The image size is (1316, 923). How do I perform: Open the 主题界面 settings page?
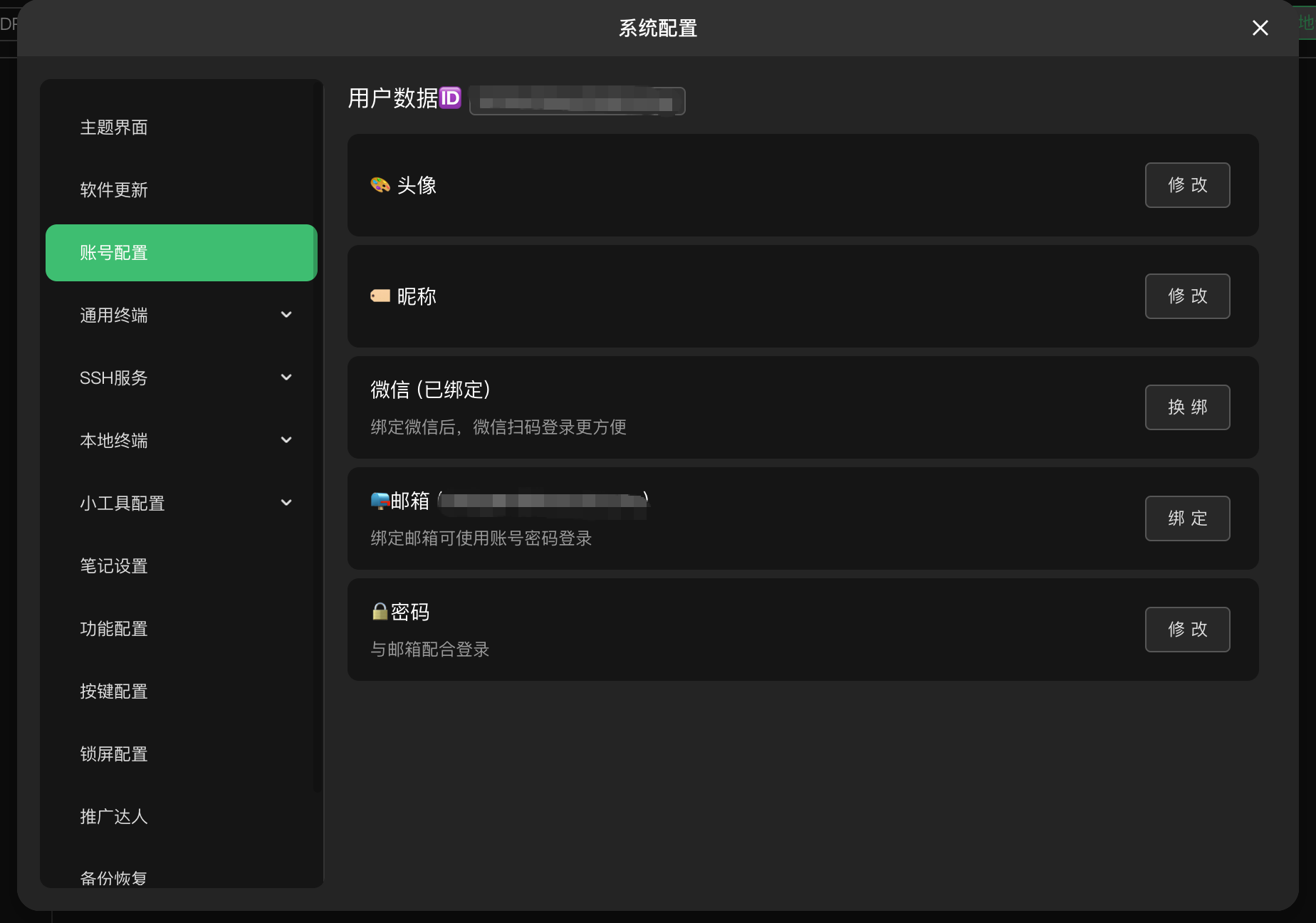tap(113, 127)
